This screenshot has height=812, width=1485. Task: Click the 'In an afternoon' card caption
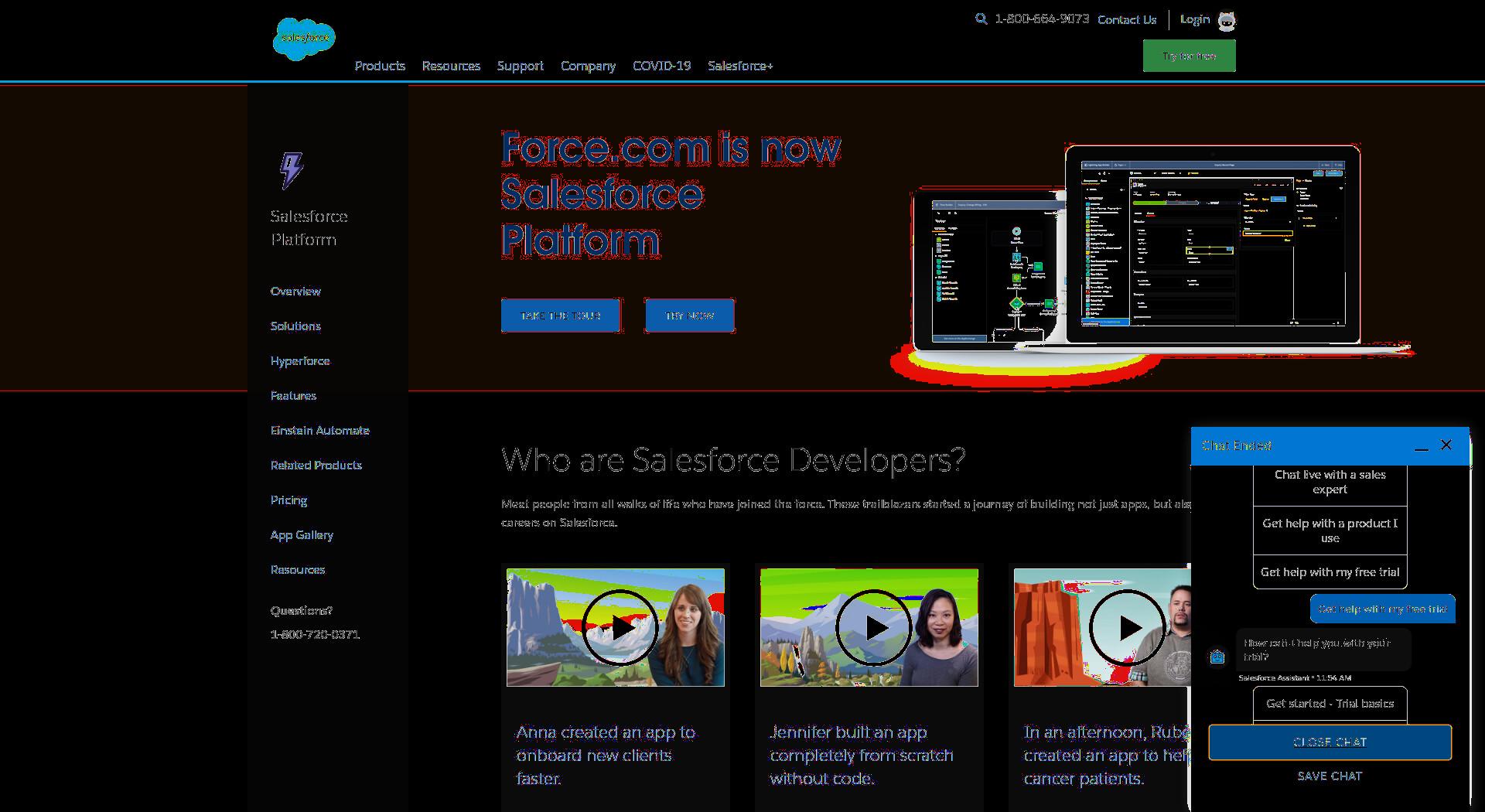(x=1108, y=755)
